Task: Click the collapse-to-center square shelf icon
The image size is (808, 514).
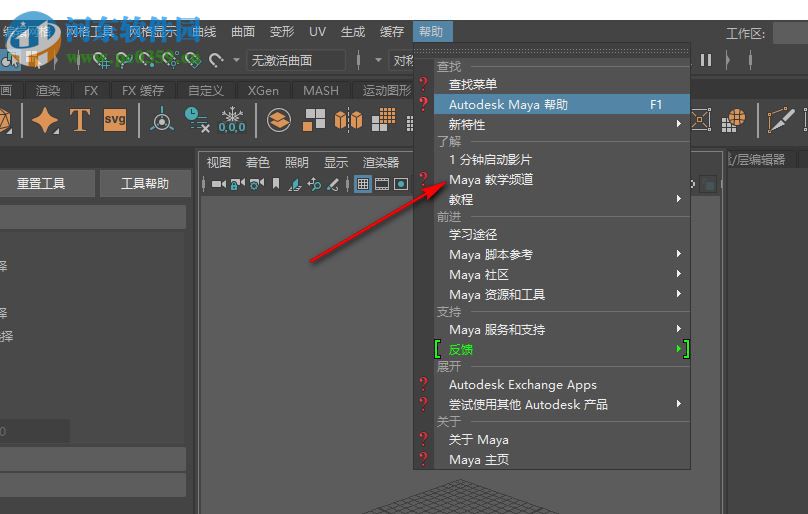Action: click(x=701, y=120)
